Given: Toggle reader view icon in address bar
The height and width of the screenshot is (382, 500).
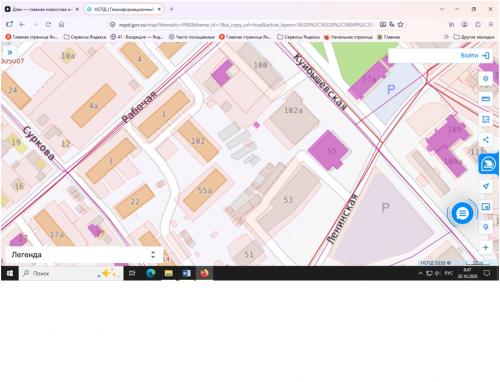Looking at the screenshot, I should [383, 24].
